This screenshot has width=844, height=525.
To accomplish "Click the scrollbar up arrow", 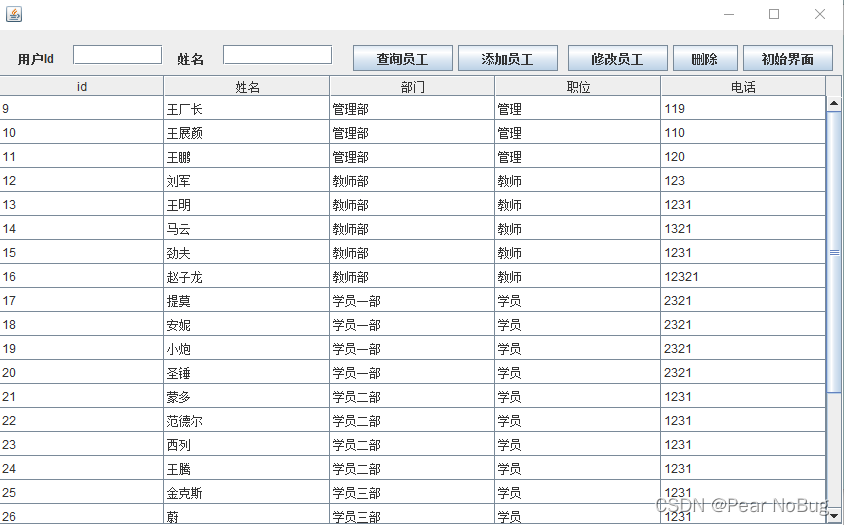I will tap(834, 103).
